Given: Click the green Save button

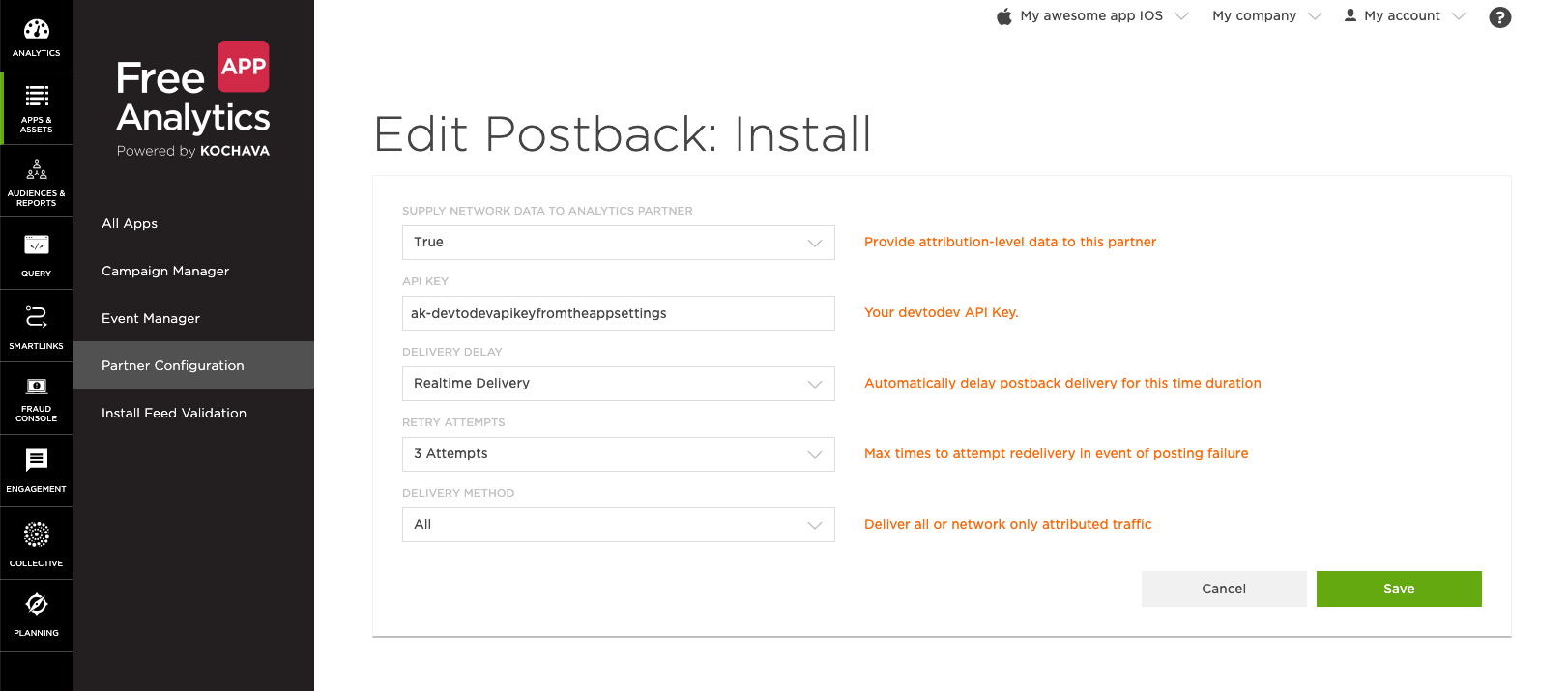Looking at the screenshot, I should (x=1398, y=590).
